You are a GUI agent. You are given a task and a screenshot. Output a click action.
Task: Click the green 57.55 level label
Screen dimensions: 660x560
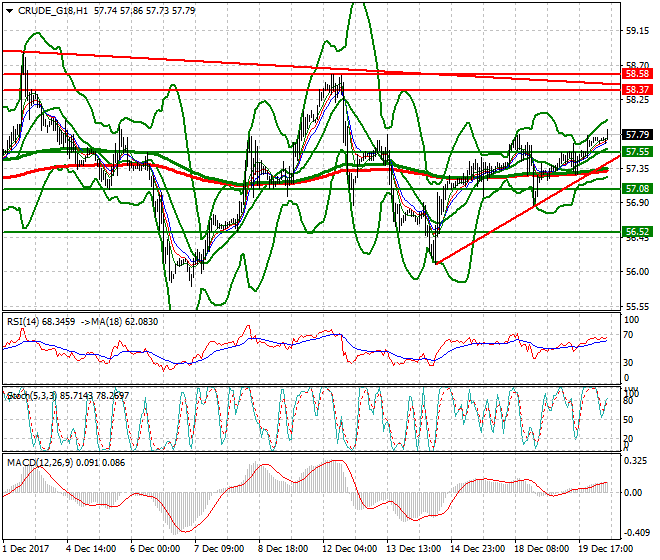637,152
